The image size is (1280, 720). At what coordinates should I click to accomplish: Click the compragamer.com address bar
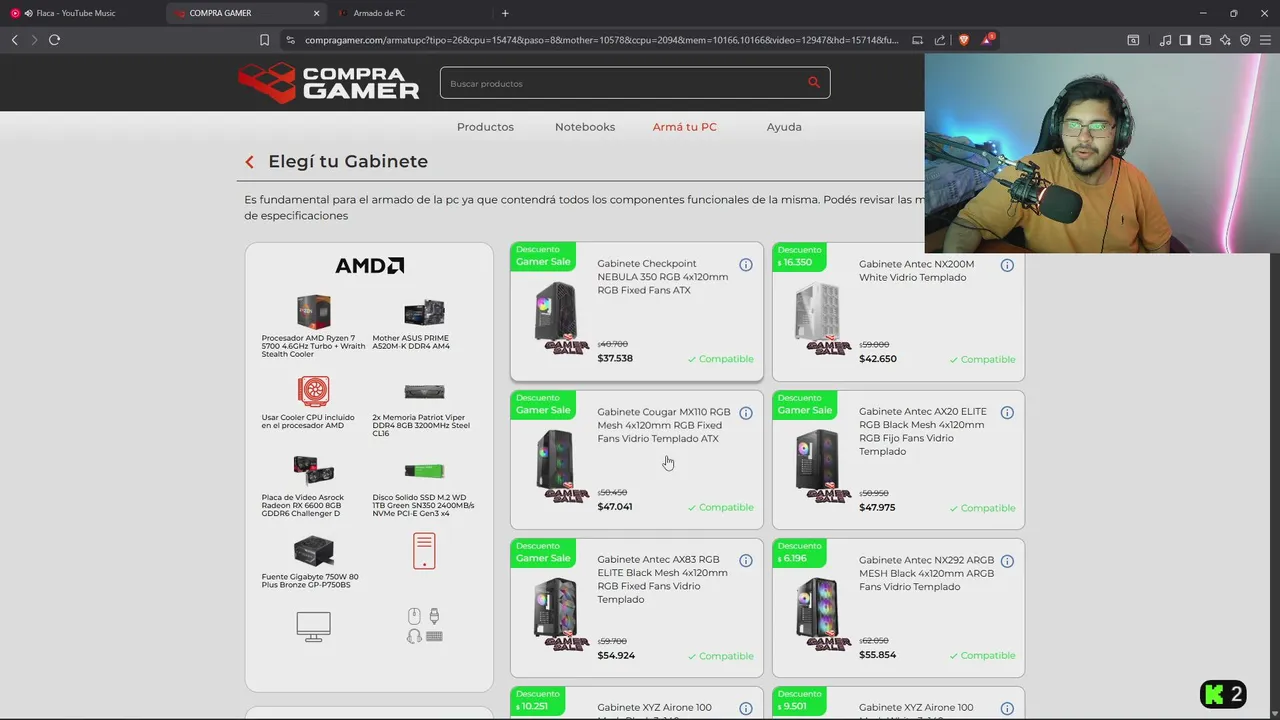click(600, 40)
